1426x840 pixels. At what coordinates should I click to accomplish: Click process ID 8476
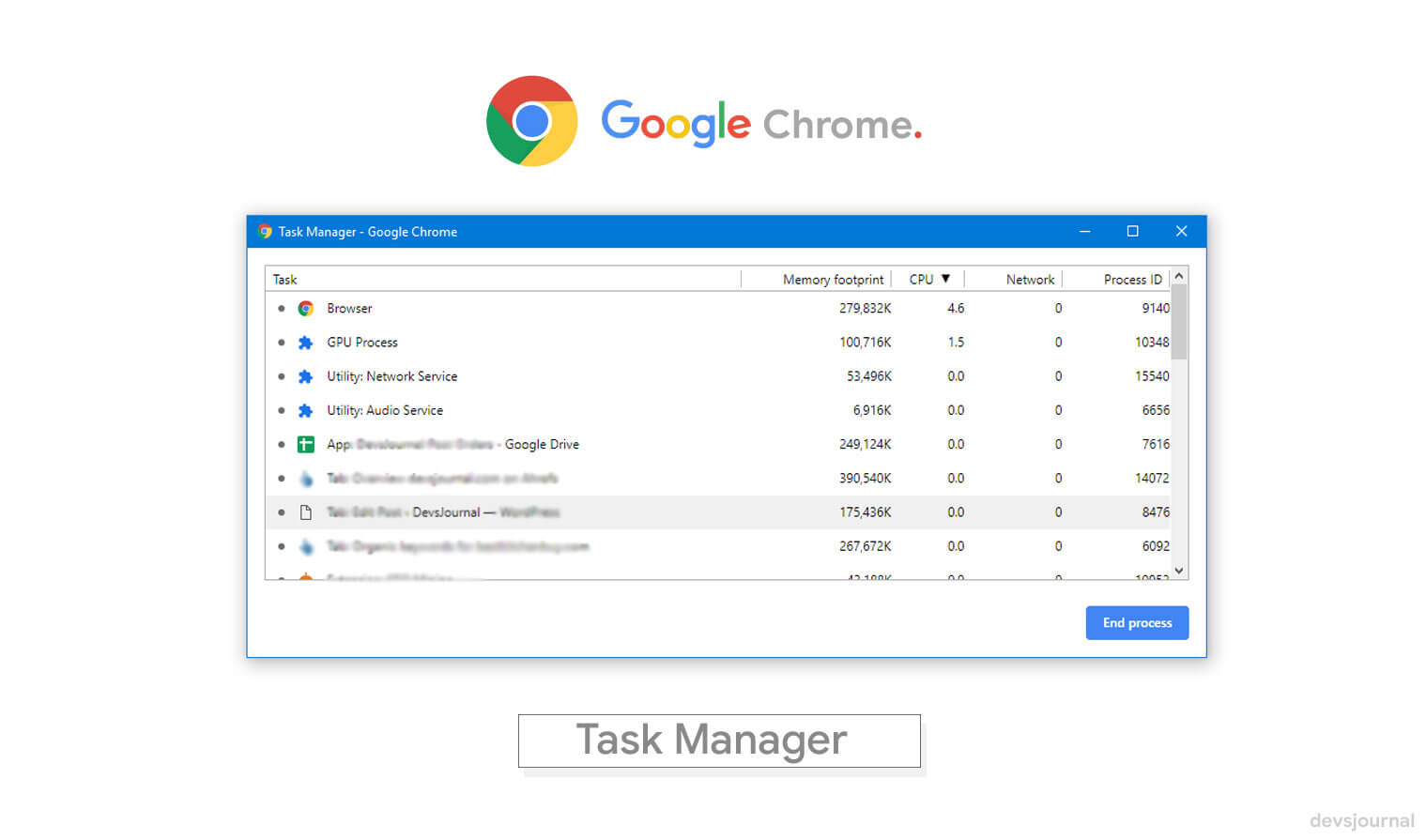pyautogui.click(x=1156, y=512)
